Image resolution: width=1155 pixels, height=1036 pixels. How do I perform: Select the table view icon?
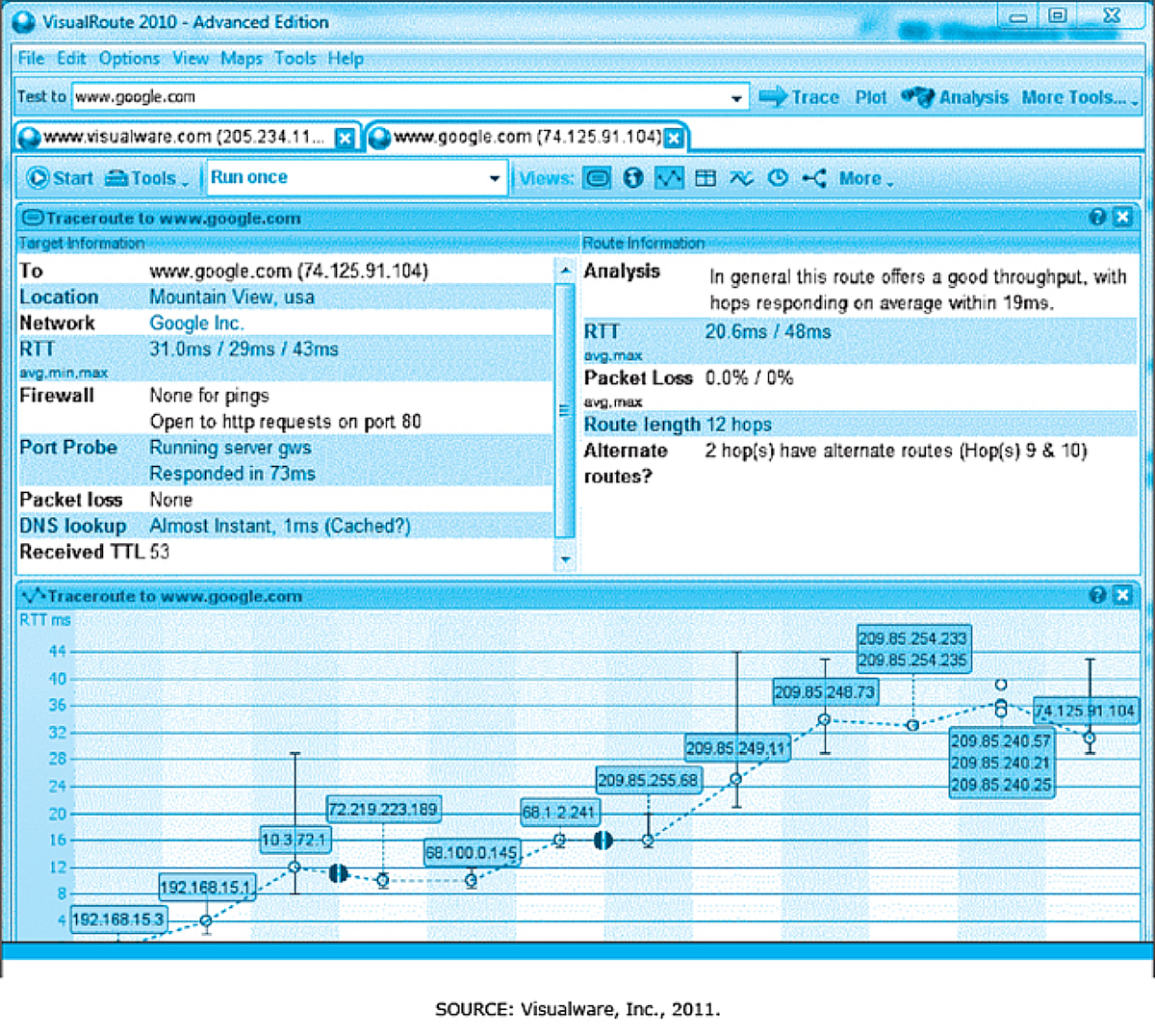tap(706, 178)
